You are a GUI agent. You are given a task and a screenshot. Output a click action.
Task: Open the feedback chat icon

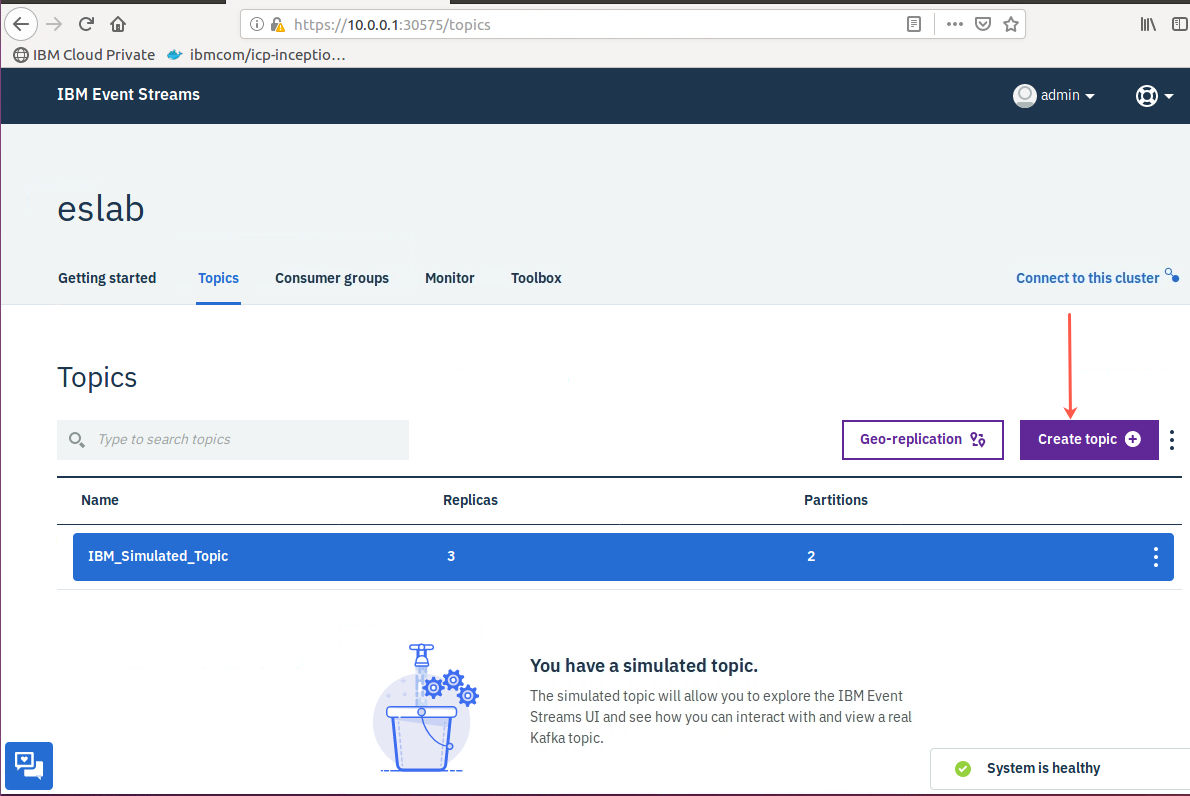29,766
